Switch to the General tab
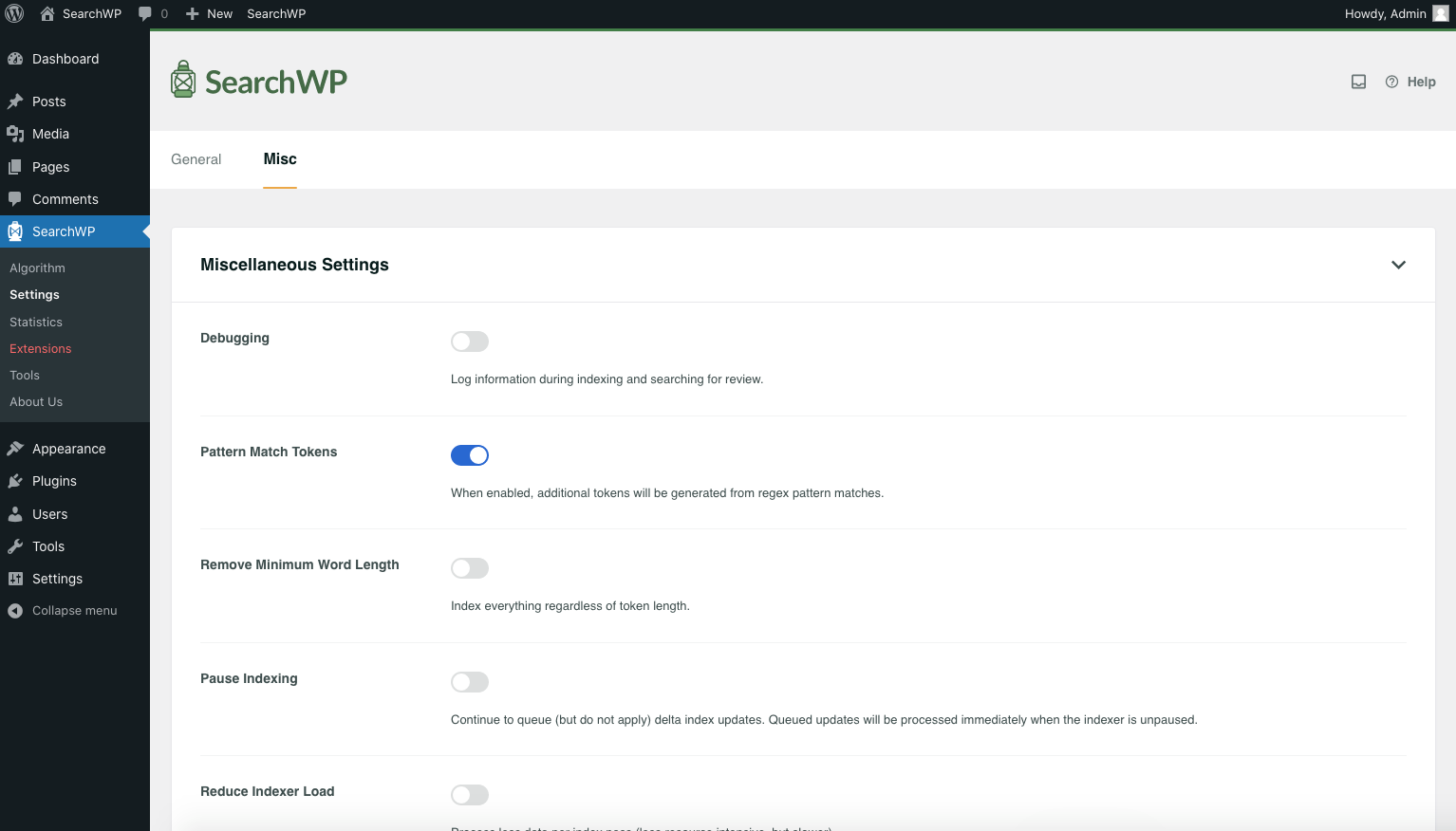The width and height of the screenshot is (1456, 831). coord(196,159)
